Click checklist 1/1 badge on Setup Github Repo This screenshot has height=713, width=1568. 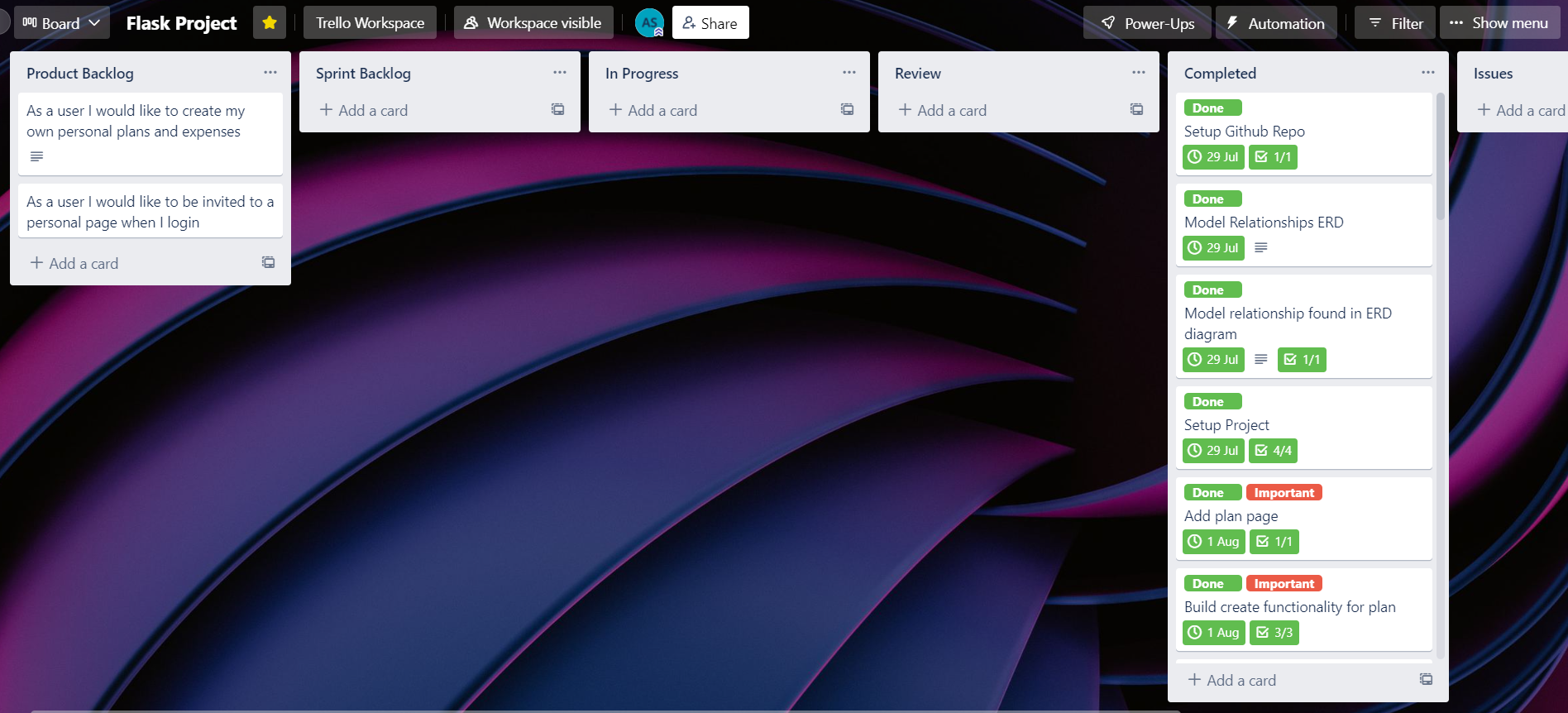[x=1273, y=157]
